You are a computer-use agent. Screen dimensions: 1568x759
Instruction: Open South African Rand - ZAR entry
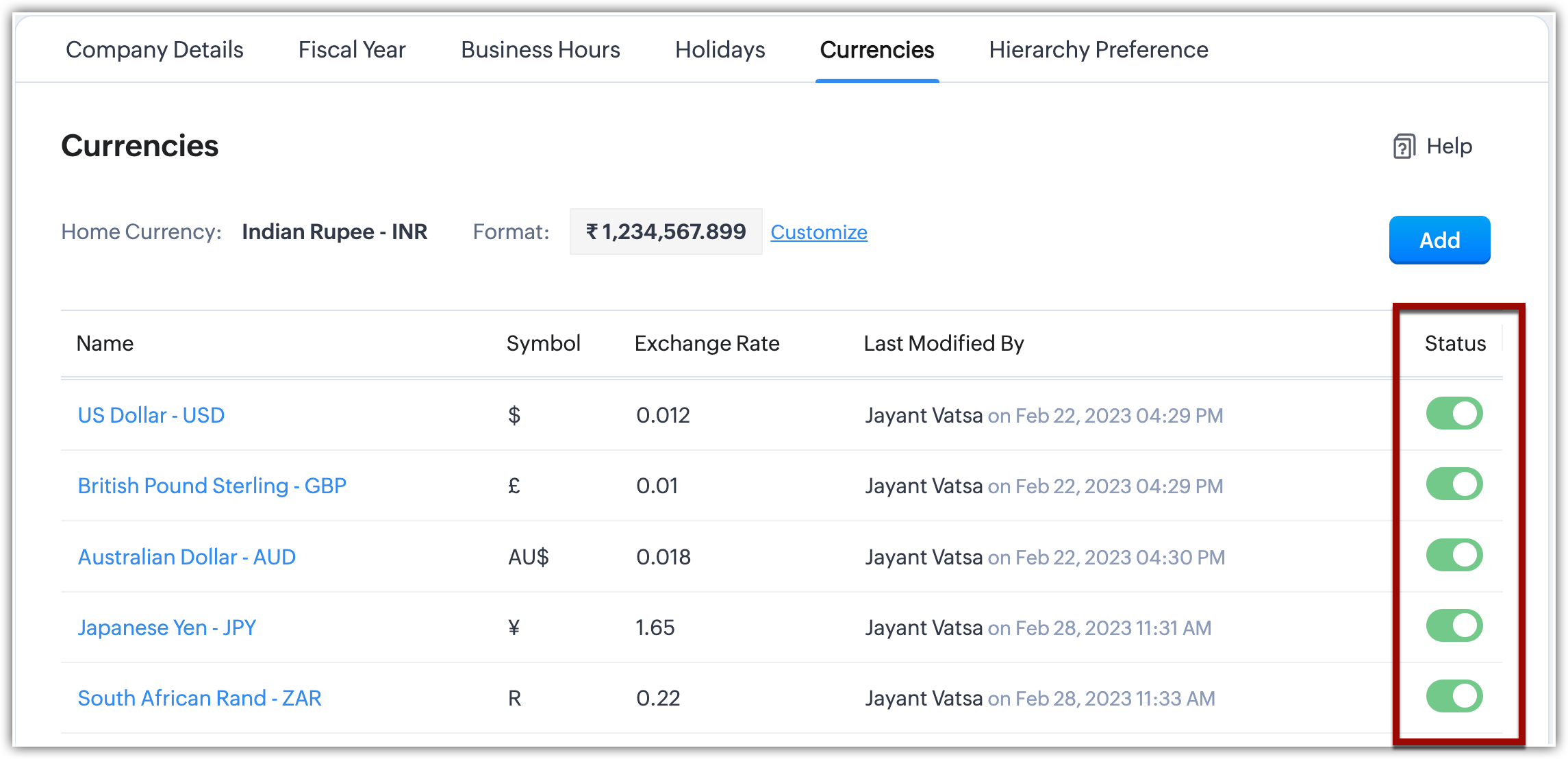pyautogui.click(x=199, y=698)
